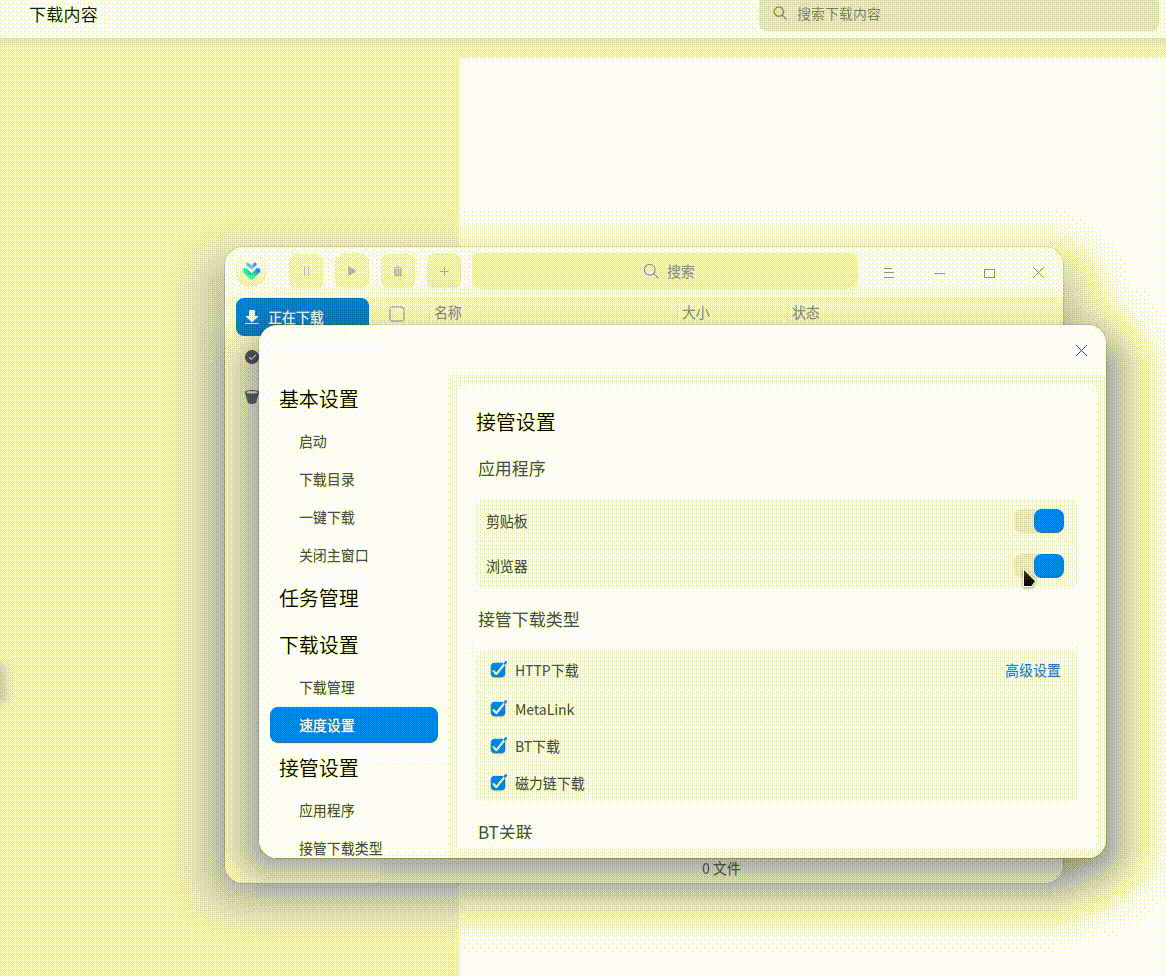1166x976 pixels.
Task: Close the settings dialog with X button
Action: [x=1081, y=350]
